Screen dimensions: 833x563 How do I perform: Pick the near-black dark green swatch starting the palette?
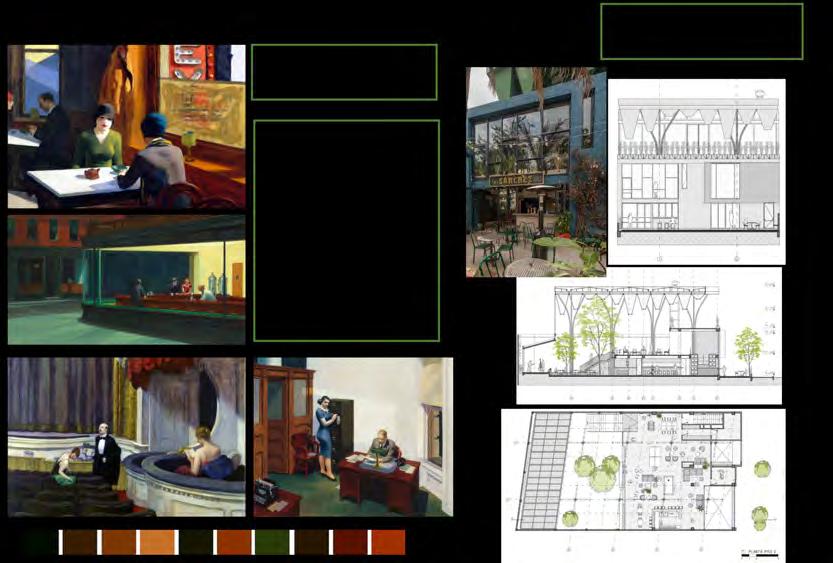40,542
